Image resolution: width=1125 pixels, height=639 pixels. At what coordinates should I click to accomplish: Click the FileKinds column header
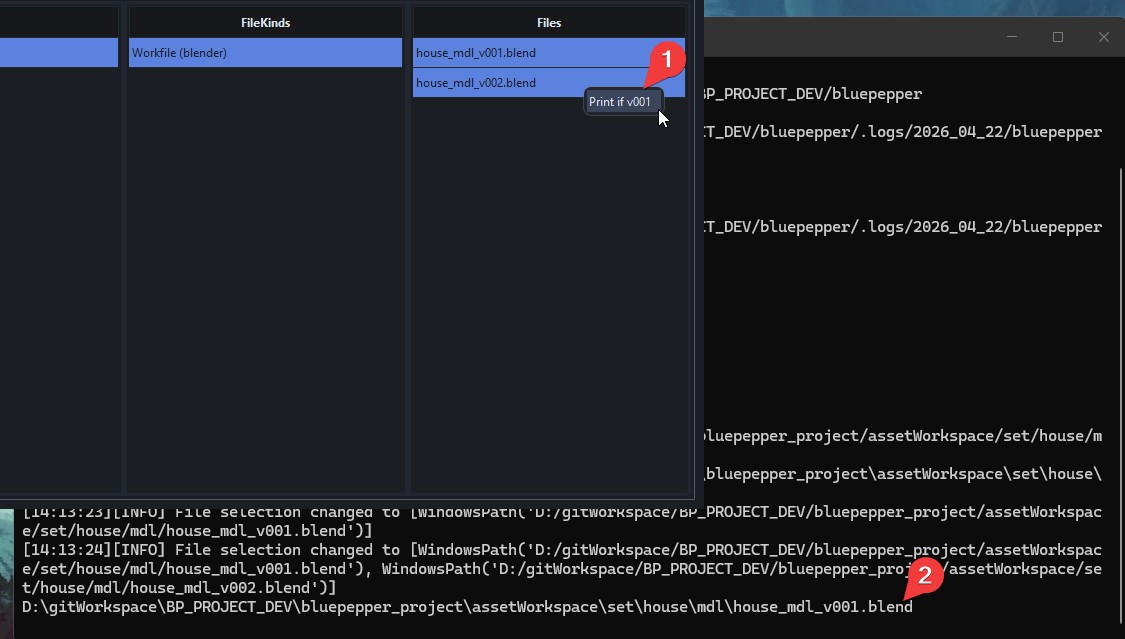tap(265, 23)
